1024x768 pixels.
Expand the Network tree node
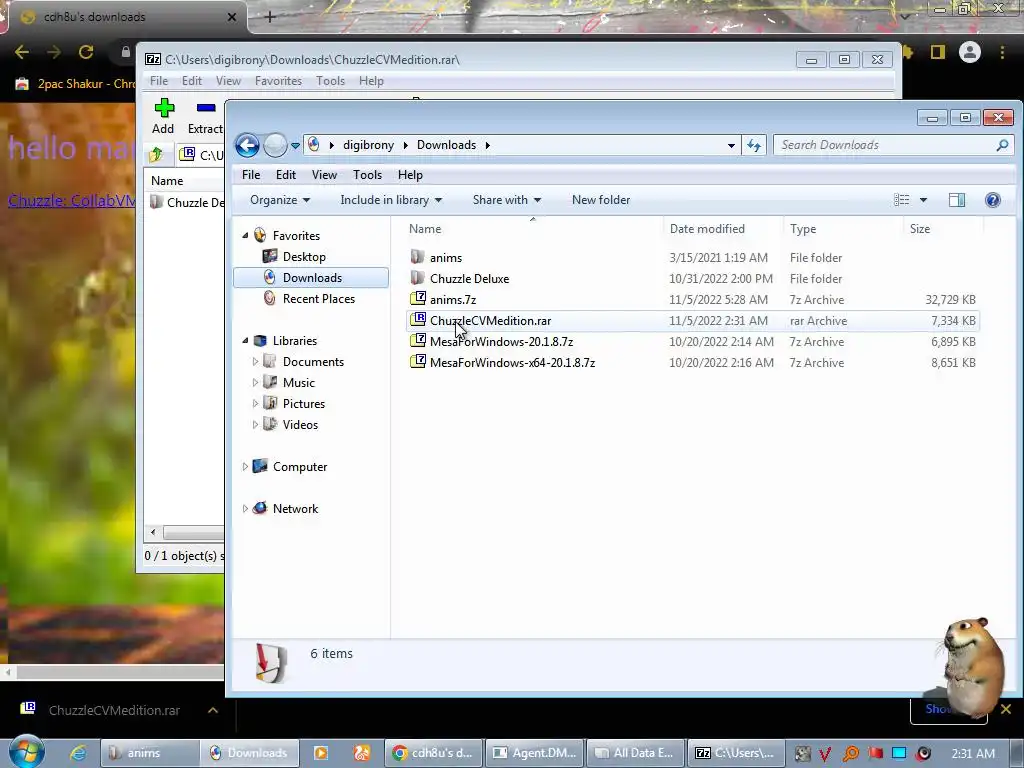tap(246, 508)
